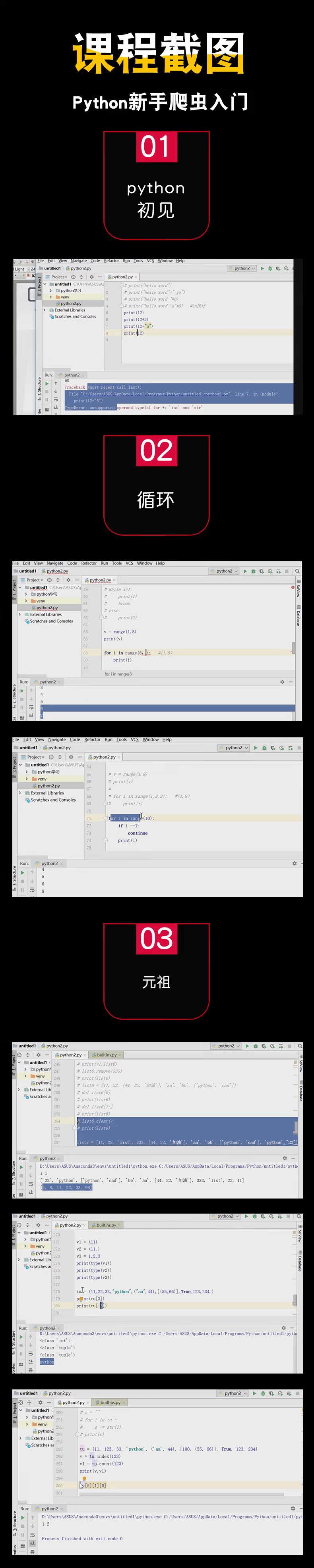Click yellow lightbulb hint in tu.index screenshot

click(x=84, y=1479)
